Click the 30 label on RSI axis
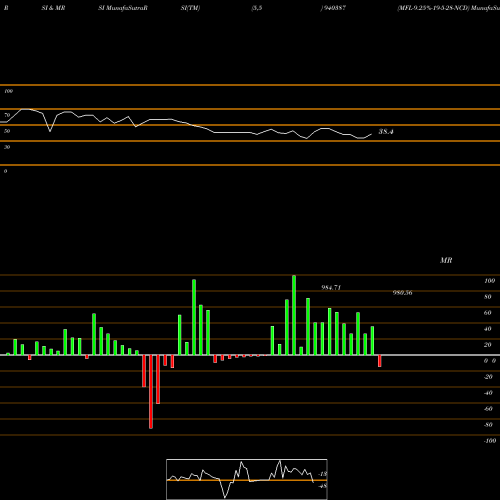The height and width of the screenshot is (500, 500). [7, 147]
